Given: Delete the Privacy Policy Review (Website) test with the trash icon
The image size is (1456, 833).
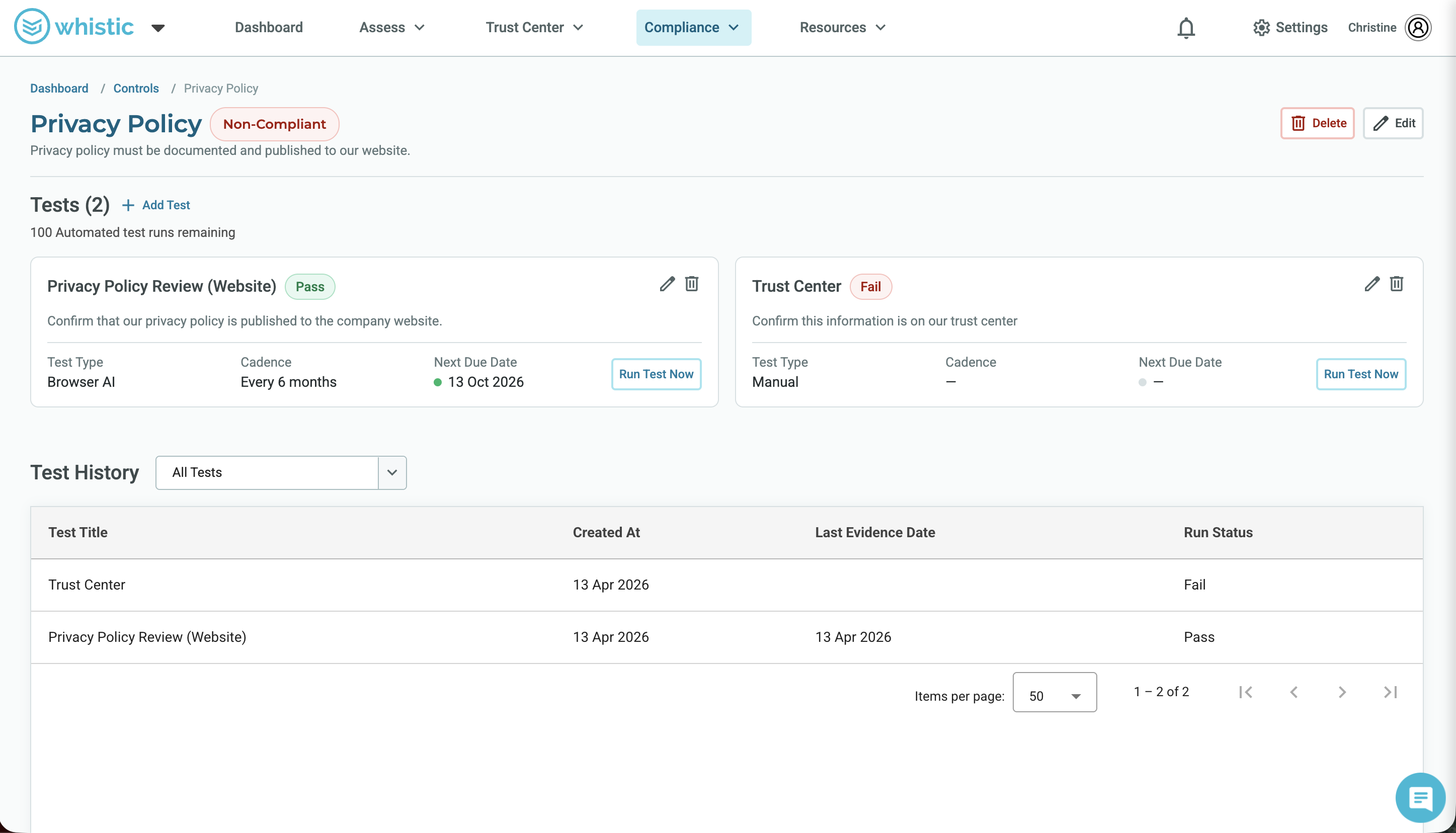Looking at the screenshot, I should point(692,284).
